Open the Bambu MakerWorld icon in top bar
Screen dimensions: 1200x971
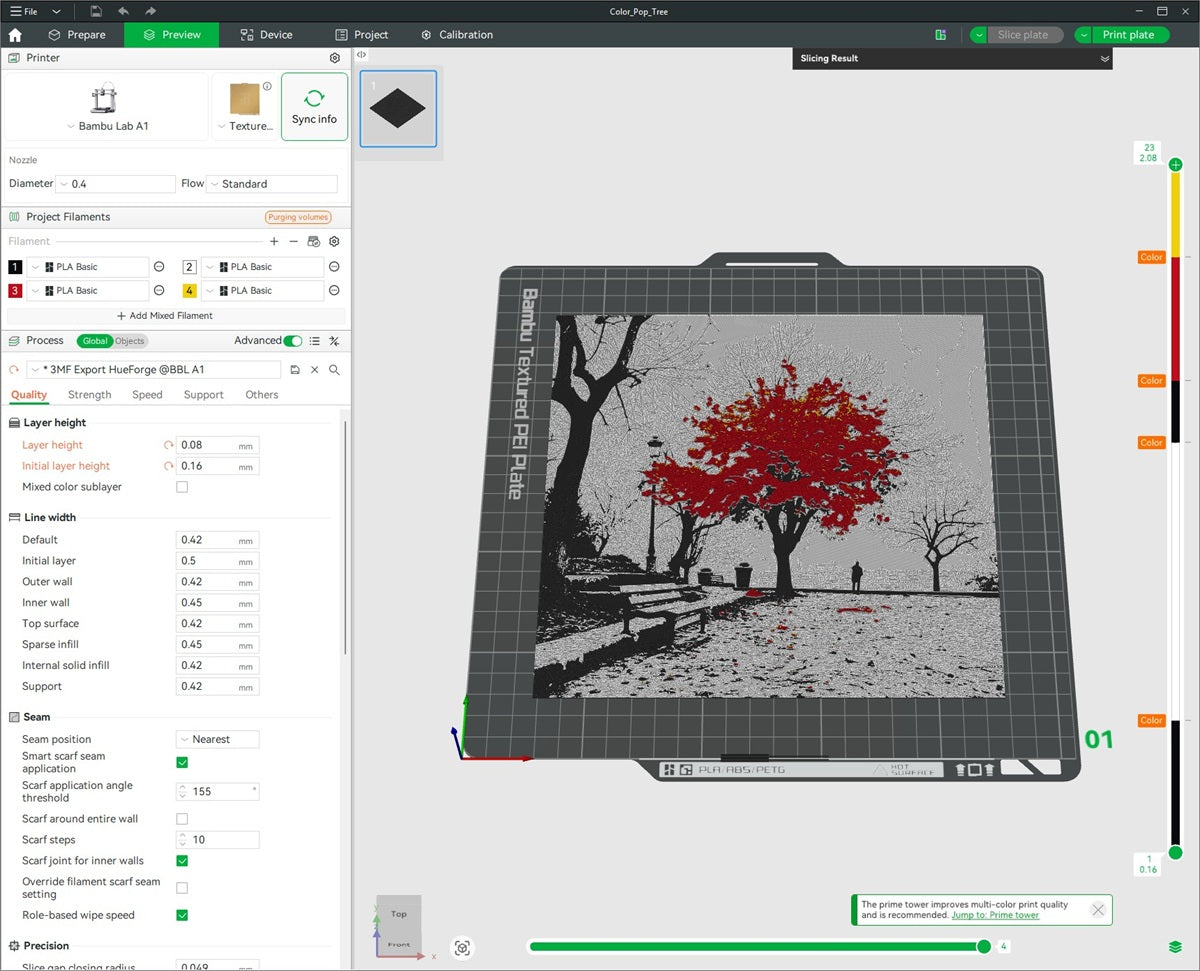941,35
